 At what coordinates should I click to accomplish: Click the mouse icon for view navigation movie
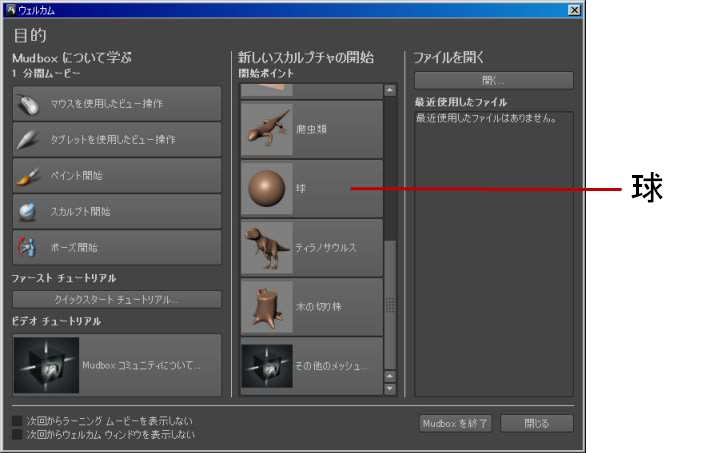pos(28,104)
